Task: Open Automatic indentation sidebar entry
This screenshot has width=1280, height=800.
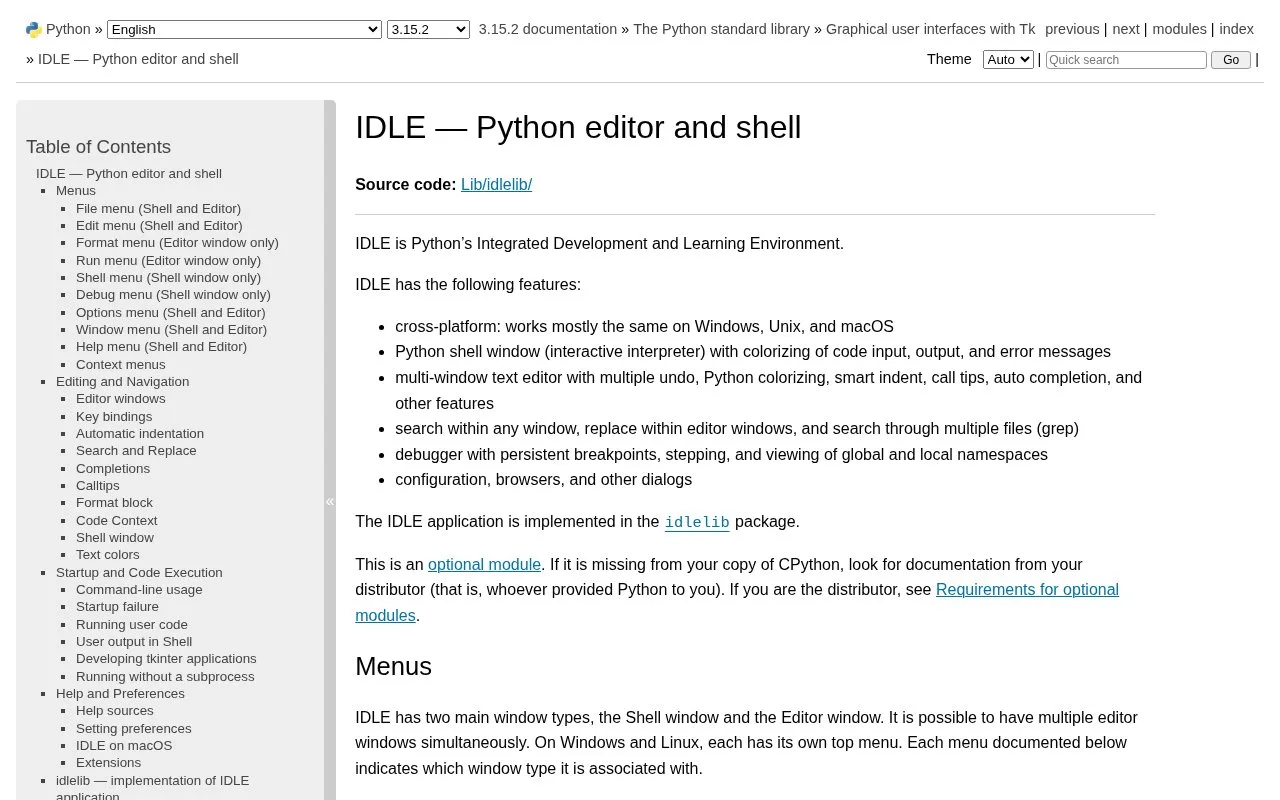Action: point(140,433)
